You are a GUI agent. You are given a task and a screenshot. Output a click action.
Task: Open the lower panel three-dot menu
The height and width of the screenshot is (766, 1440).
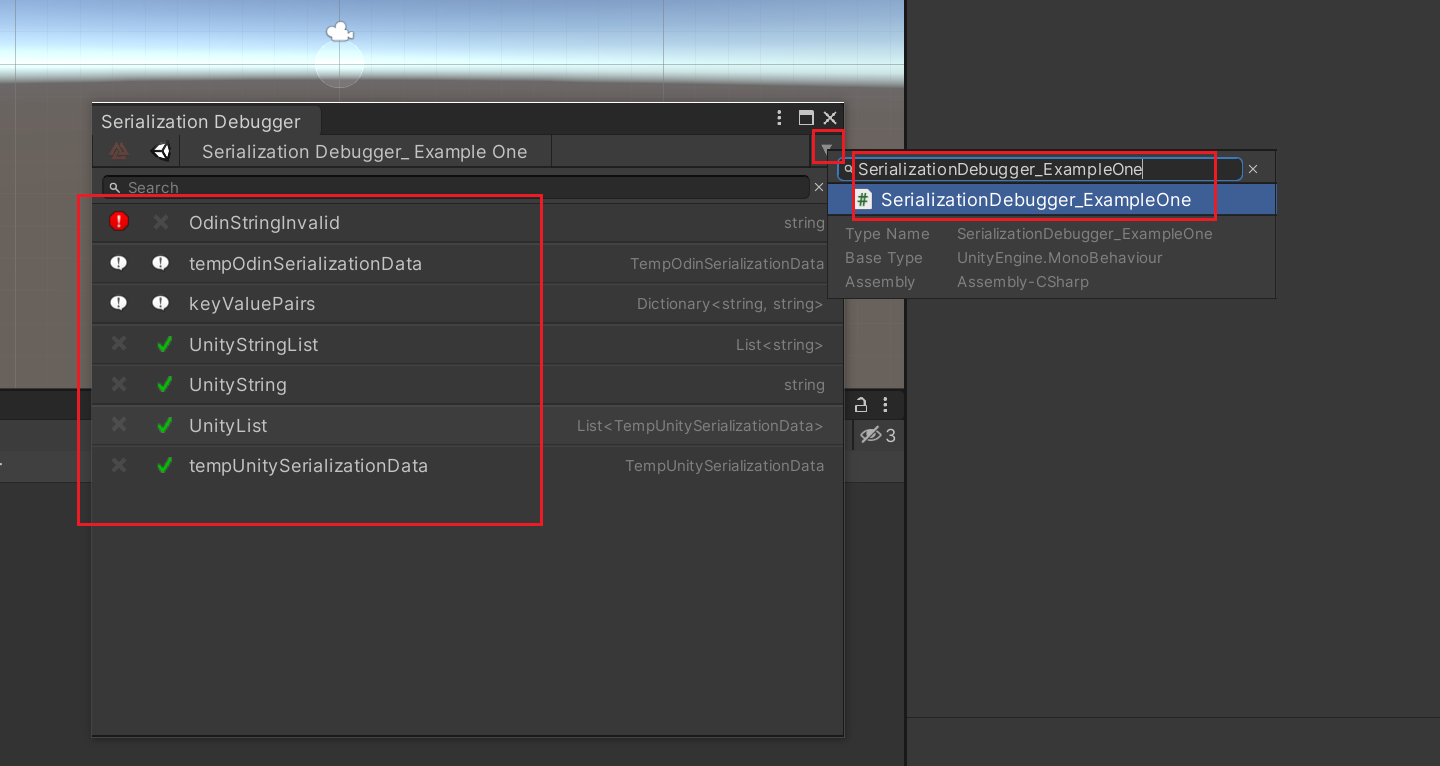885,405
